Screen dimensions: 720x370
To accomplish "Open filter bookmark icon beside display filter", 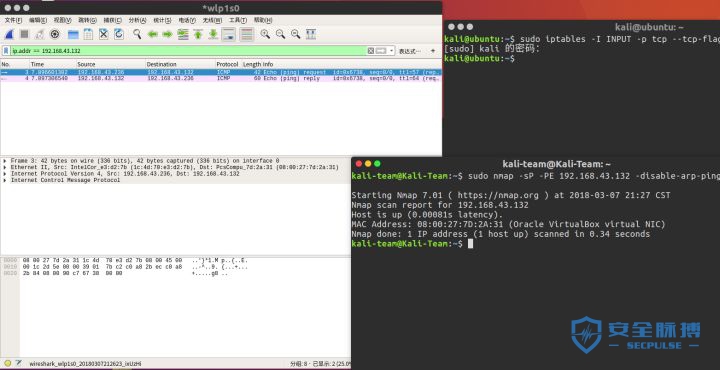I will (6, 51).
